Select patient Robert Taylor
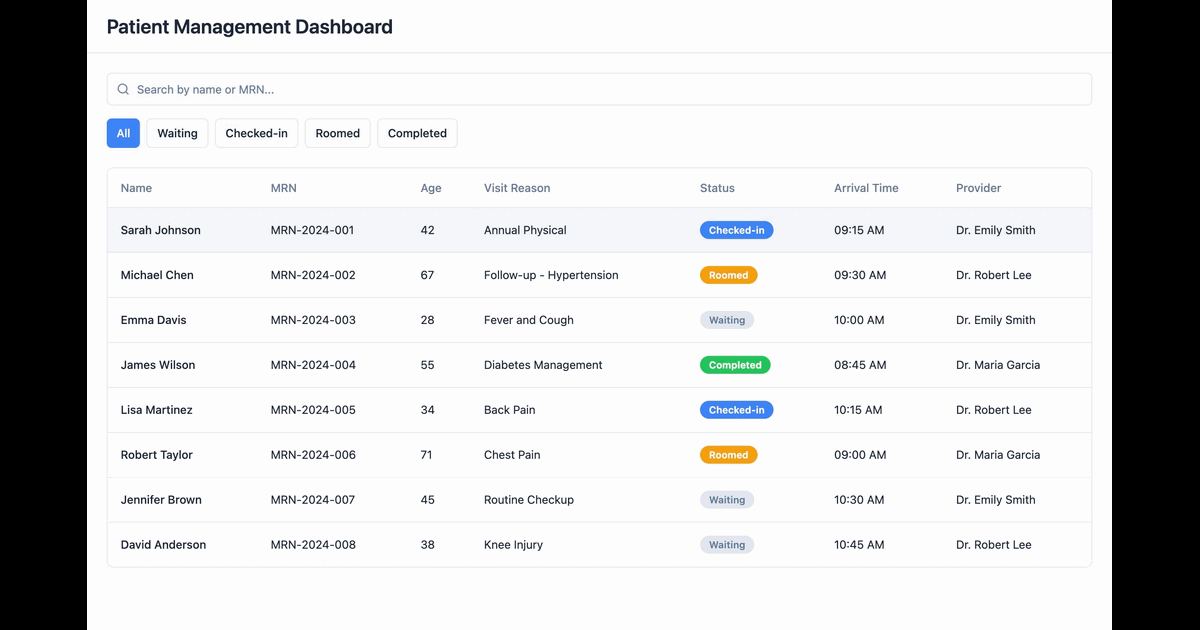Screen dimensions: 1200x630 point(599,455)
